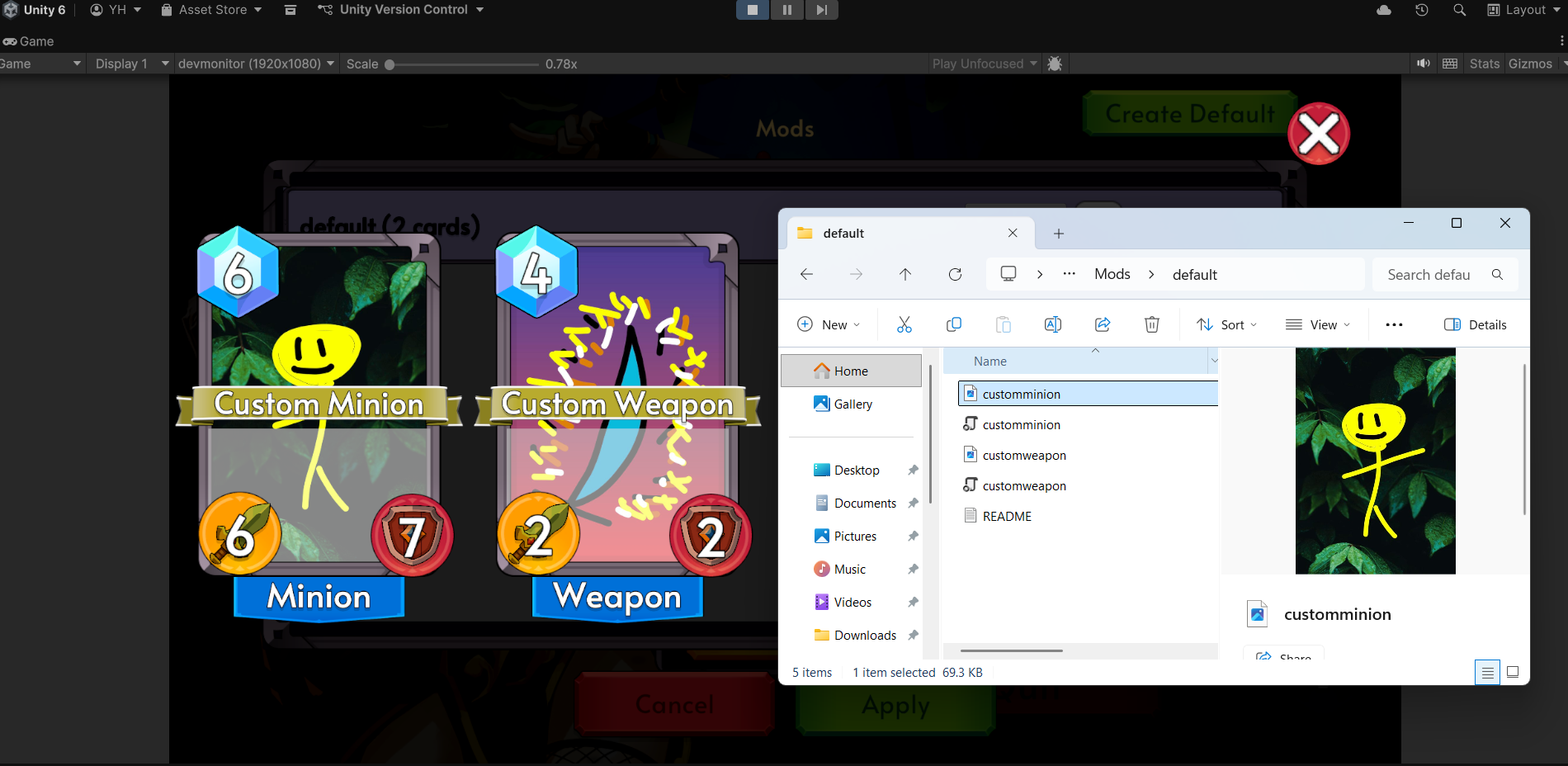Go up one folder level

(905, 274)
